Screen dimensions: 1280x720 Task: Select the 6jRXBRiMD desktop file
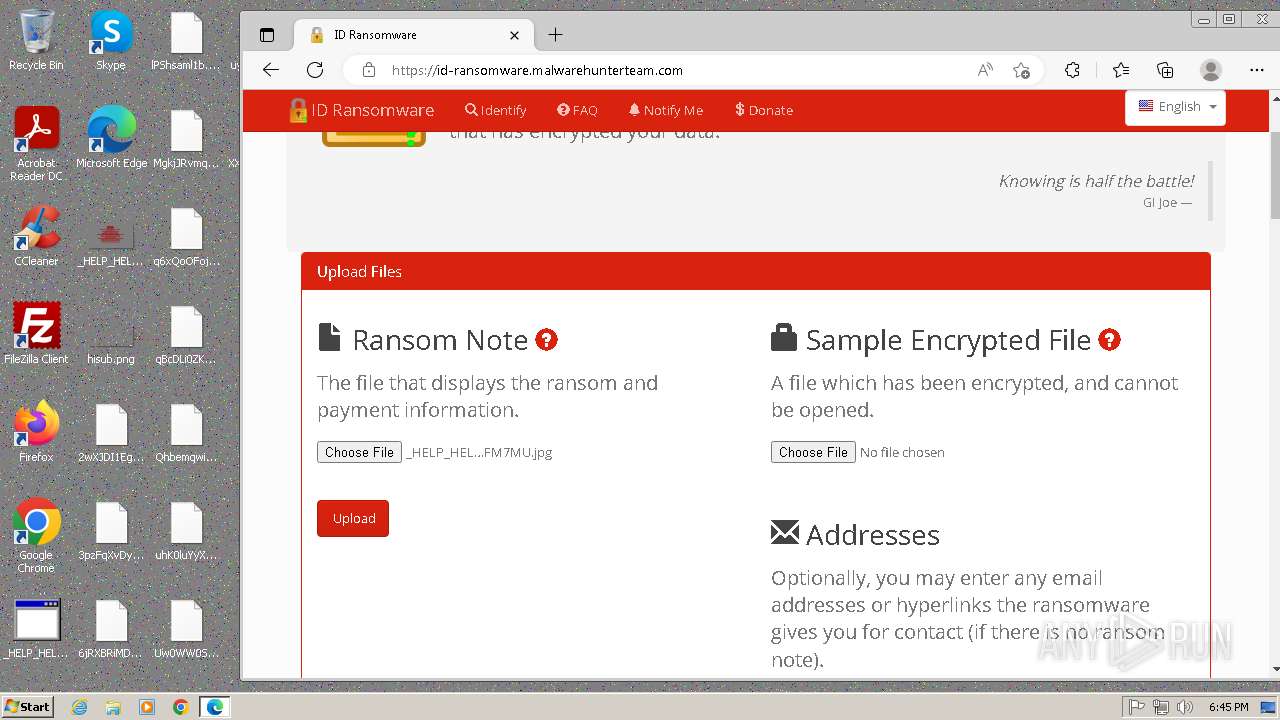pyautogui.click(x=111, y=628)
